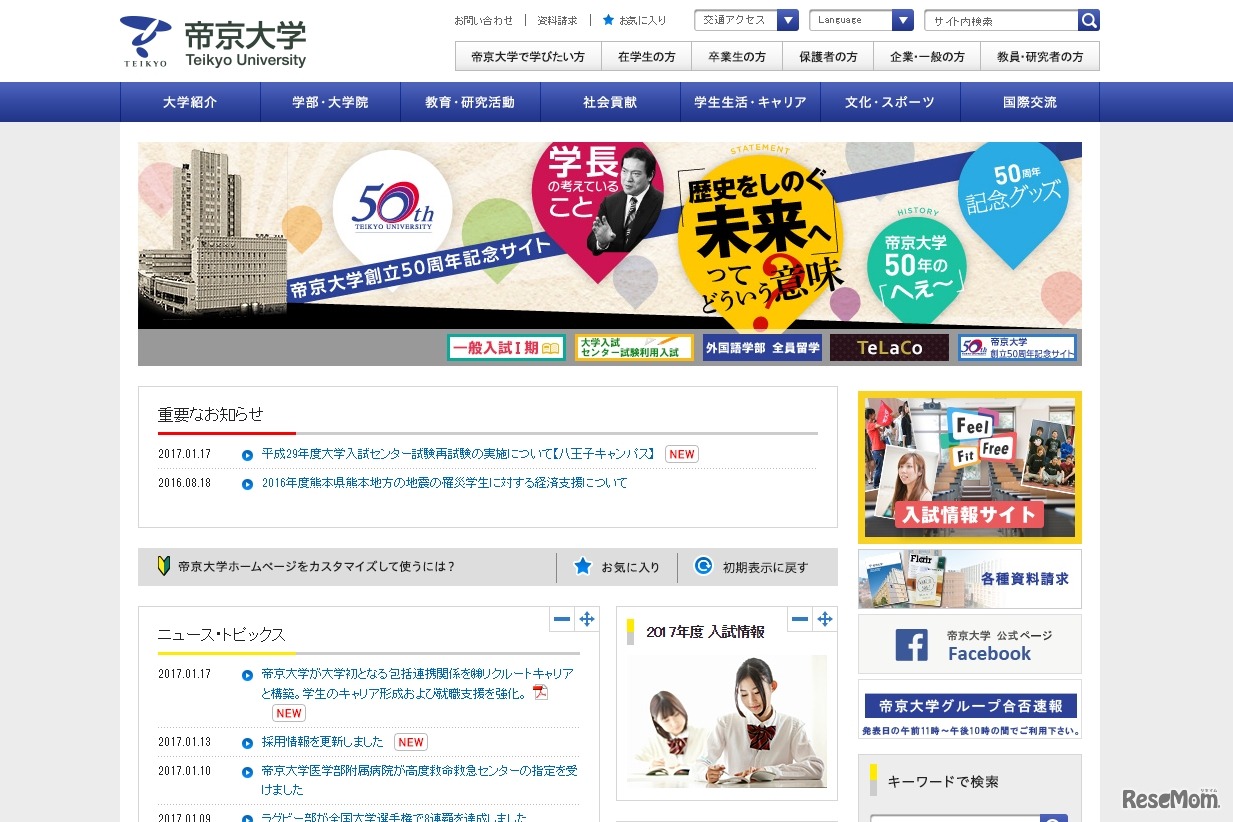Open 2016年度熊本県熊本地方の地震 support link
The image size is (1233, 822).
coord(445,483)
